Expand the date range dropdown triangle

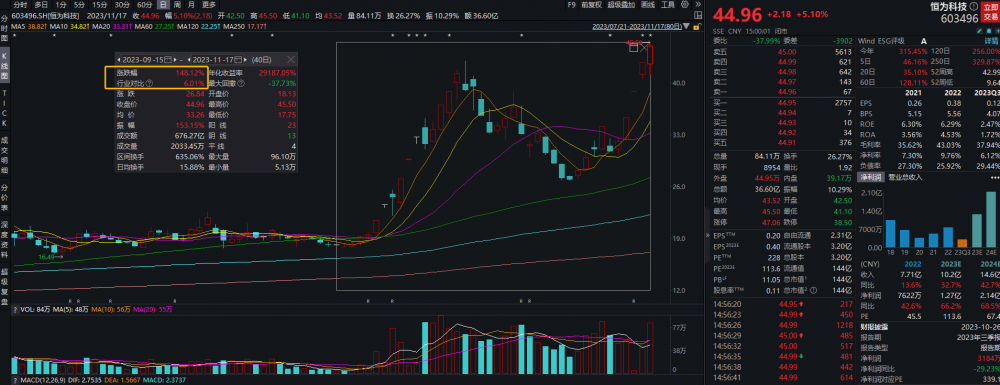pyautogui.click(x=686, y=26)
